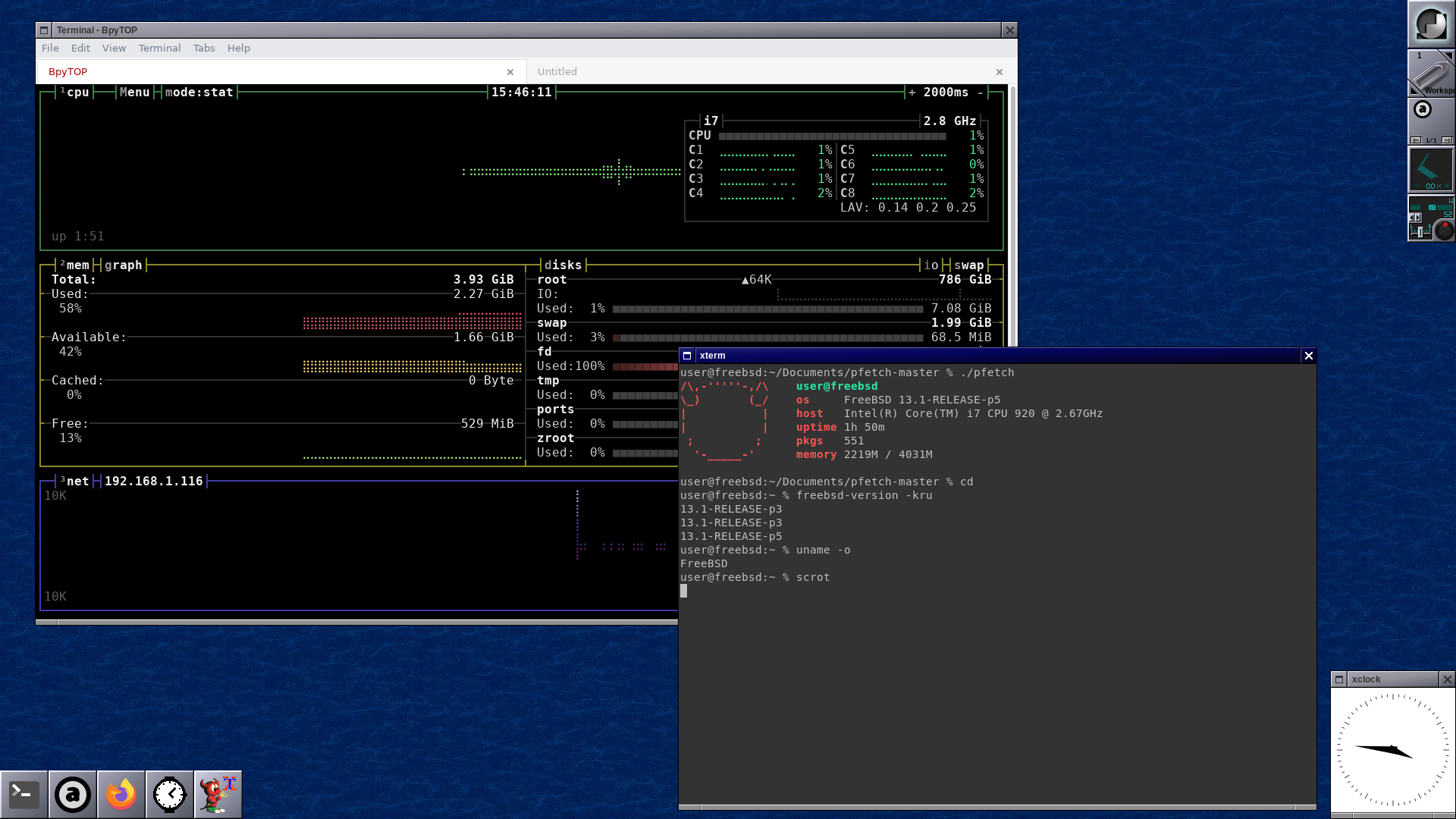Click the clip's bottom-left corner workspace arrow
Viewport: 1456px width, 819px height.
[1414, 91]
